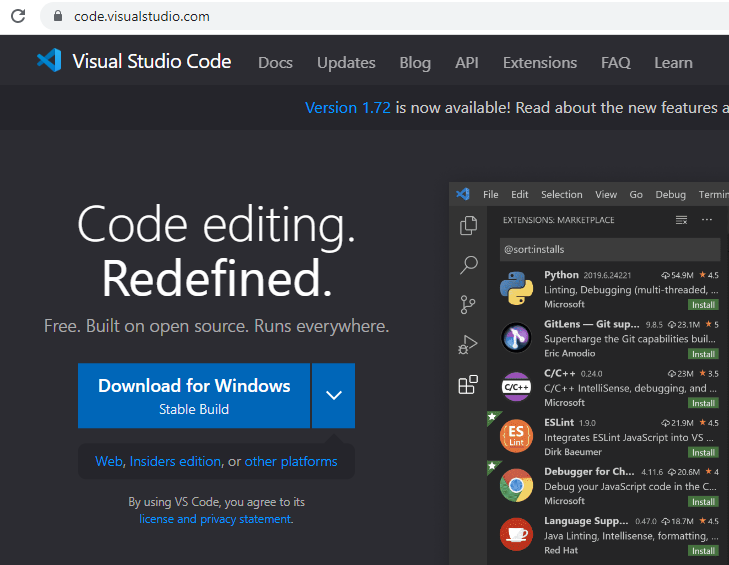Viewport: 729px width, 565px height.
Task: Follow the Insiders edition link
Action: [x=175, y=461]
